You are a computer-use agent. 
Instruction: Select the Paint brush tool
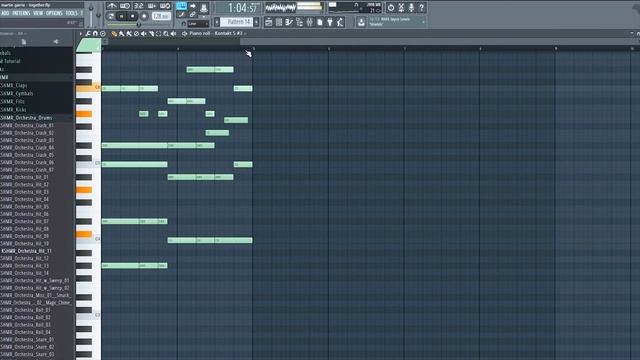[122, 34]
